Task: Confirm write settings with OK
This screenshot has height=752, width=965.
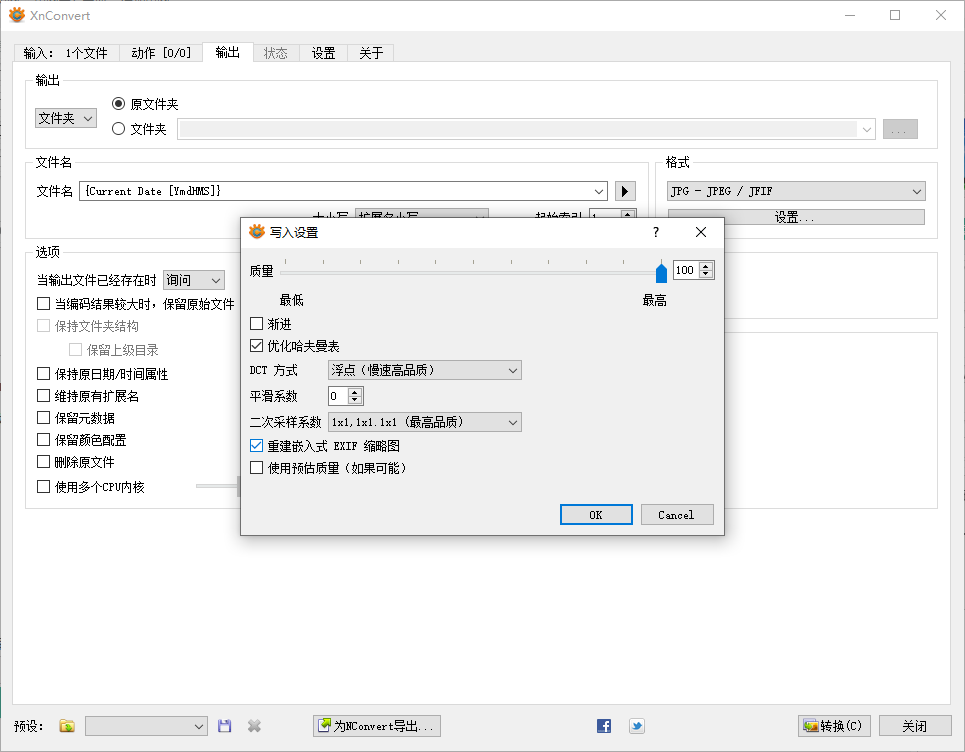Action: (x=596, y=514)
